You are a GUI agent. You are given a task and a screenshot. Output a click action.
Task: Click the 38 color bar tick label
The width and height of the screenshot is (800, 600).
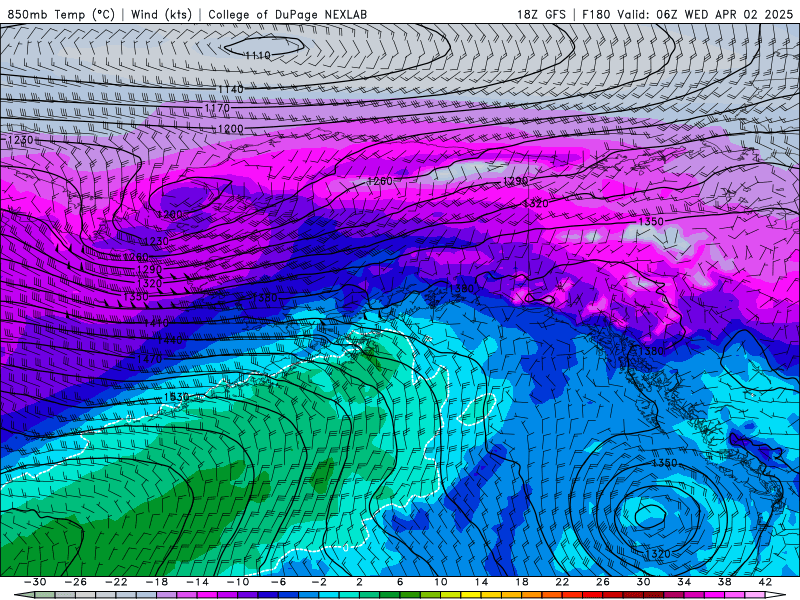pyautogui.click(x=724, y=582)
